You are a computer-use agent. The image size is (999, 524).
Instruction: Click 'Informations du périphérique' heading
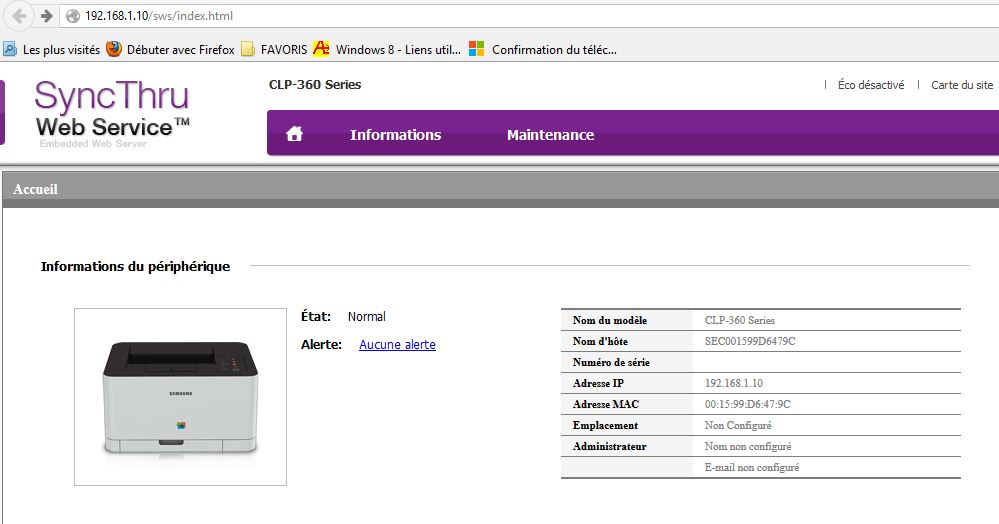(135, 266)
